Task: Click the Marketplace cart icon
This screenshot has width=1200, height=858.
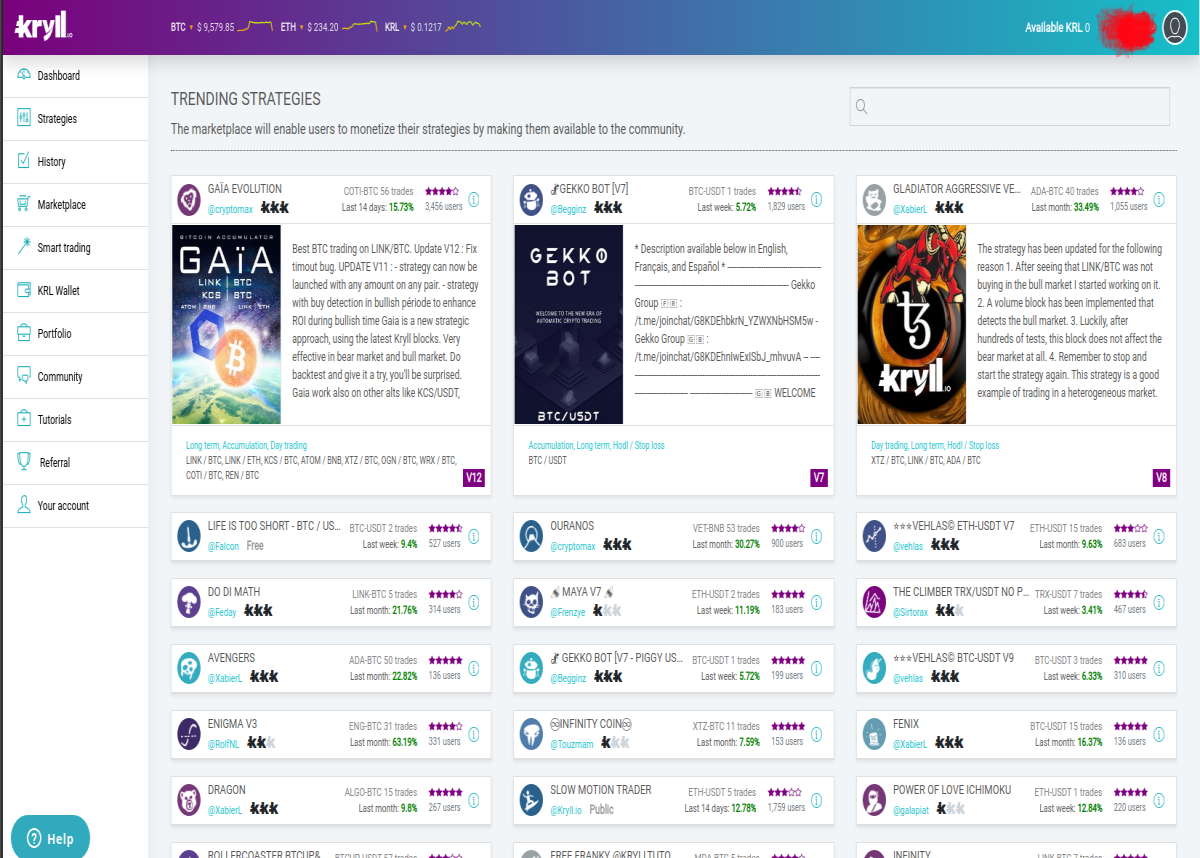Action: (x=24, y=204)
